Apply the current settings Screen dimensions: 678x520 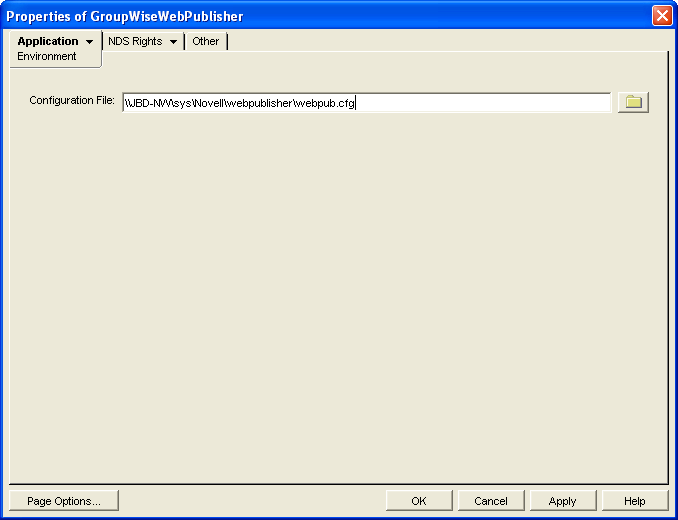[563, 501]
